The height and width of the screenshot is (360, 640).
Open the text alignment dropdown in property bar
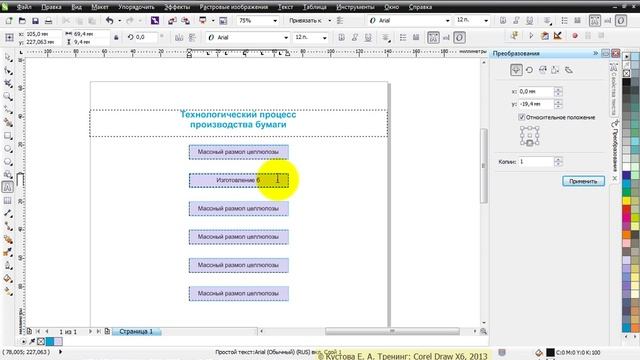[386, 38]
